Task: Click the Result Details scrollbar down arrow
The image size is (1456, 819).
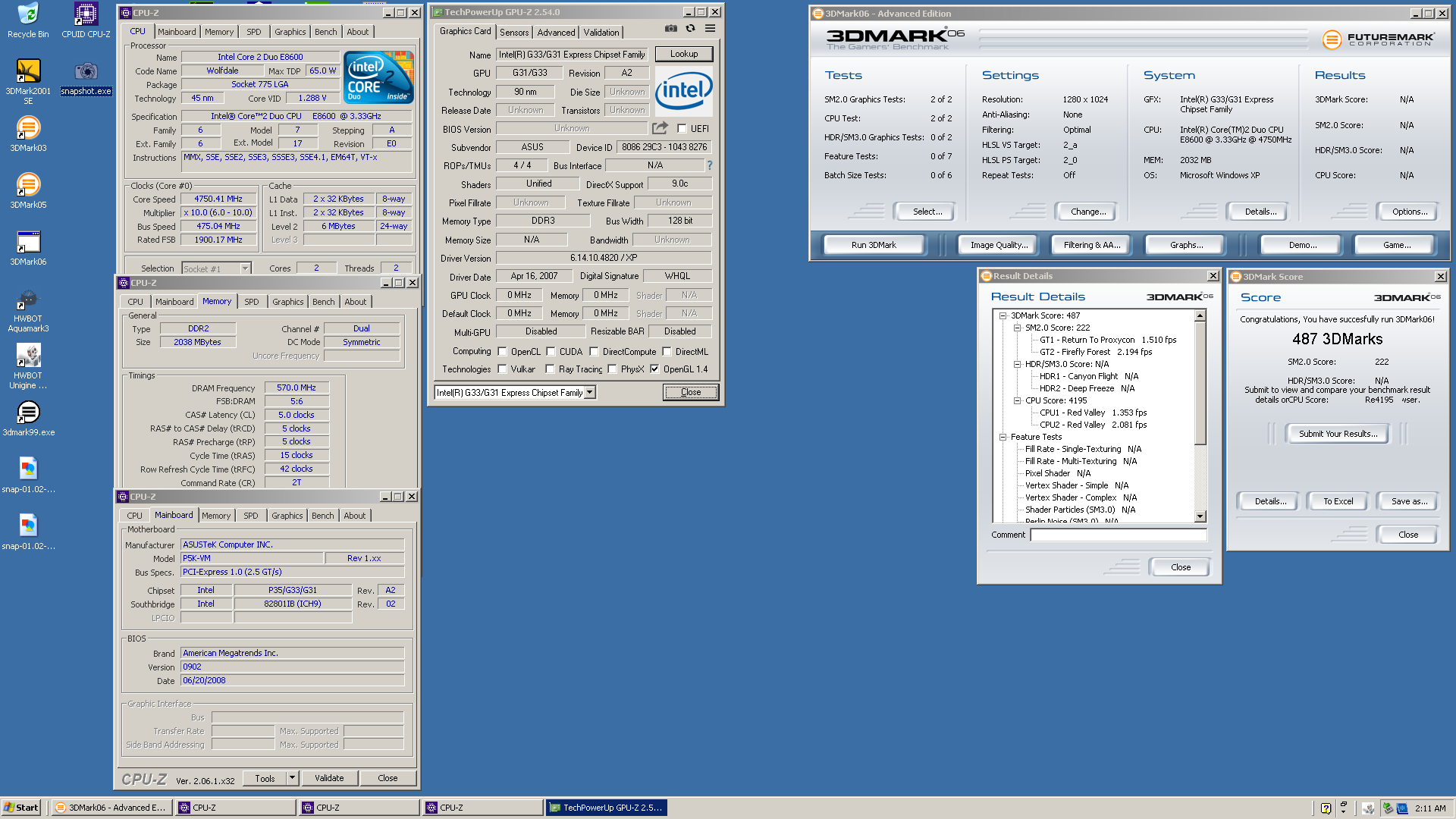Action: tap(1200, 516)
